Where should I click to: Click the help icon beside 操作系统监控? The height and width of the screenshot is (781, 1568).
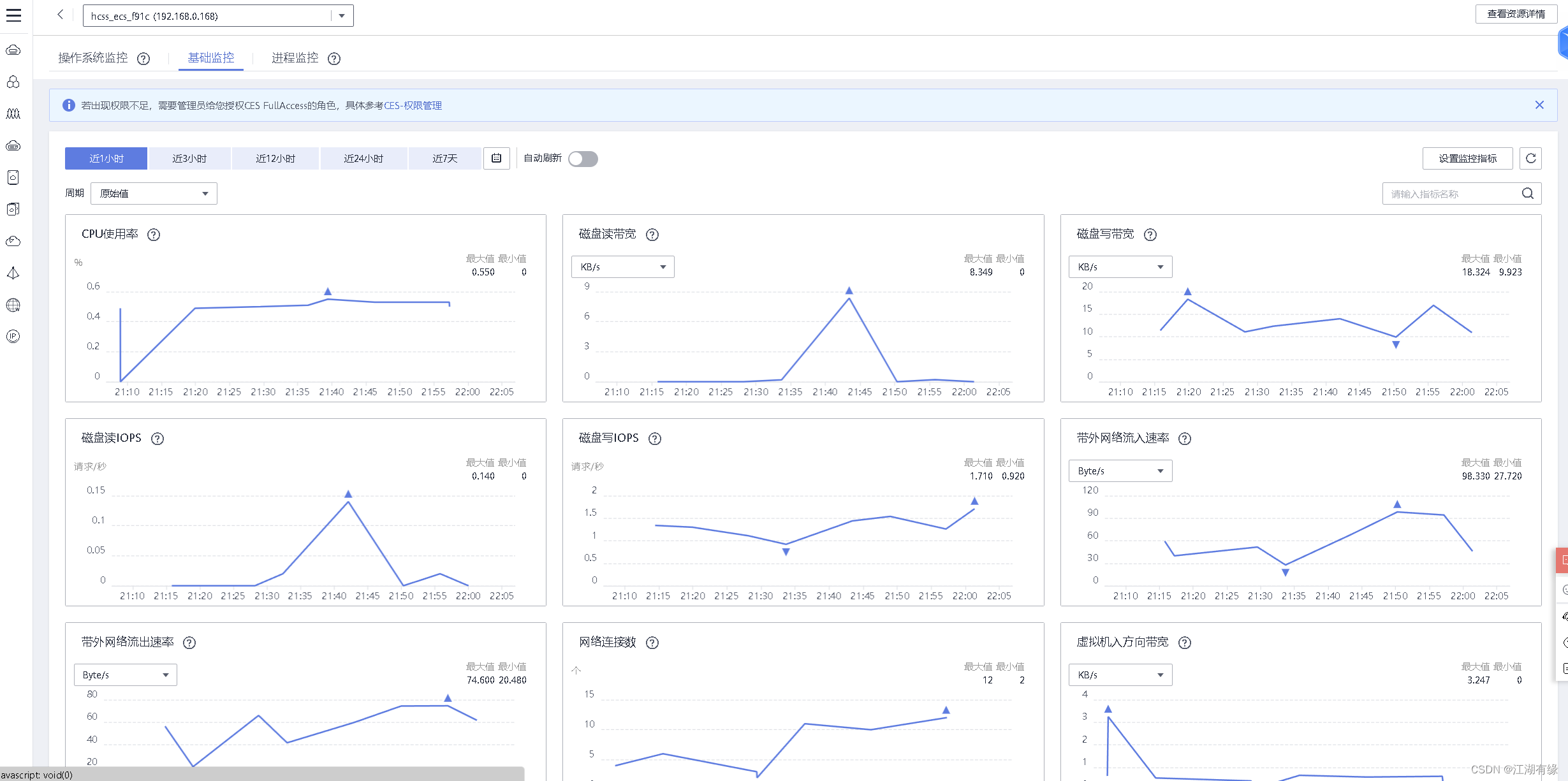(x=143, y=59)
